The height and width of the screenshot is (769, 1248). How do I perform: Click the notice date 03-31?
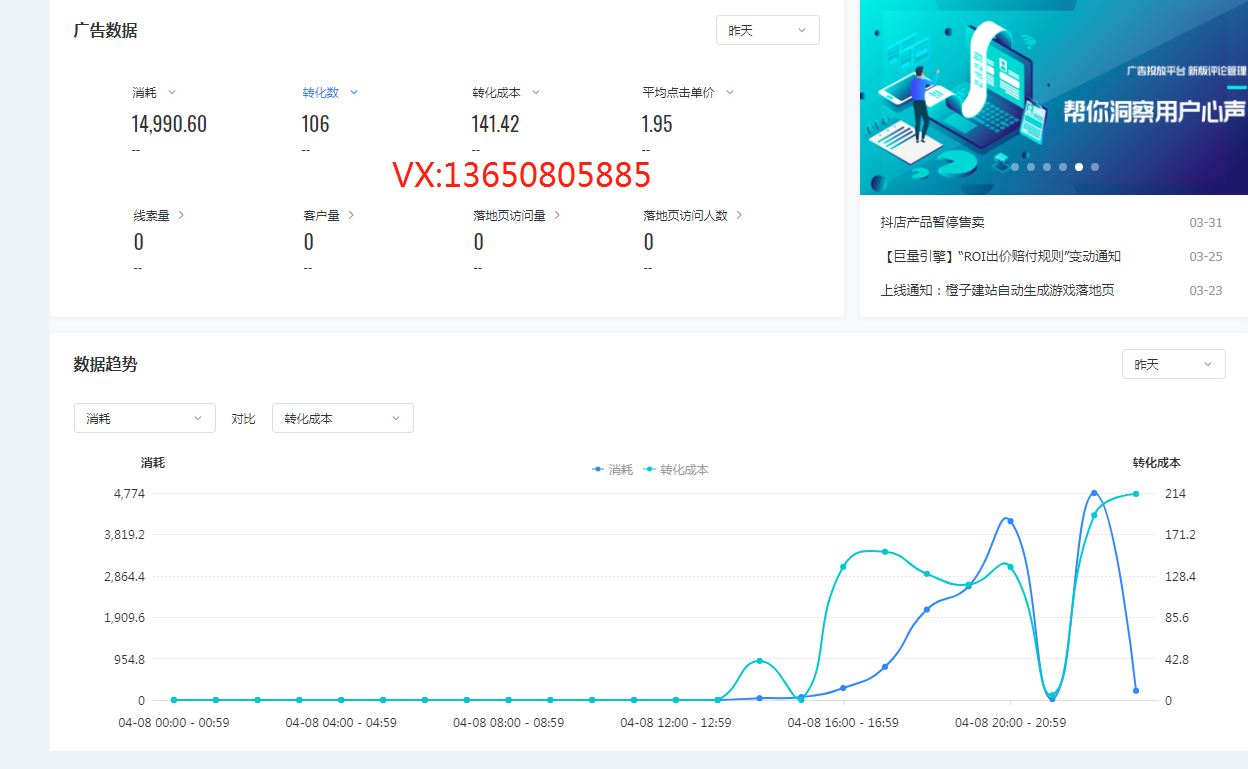coord(1206,222)
